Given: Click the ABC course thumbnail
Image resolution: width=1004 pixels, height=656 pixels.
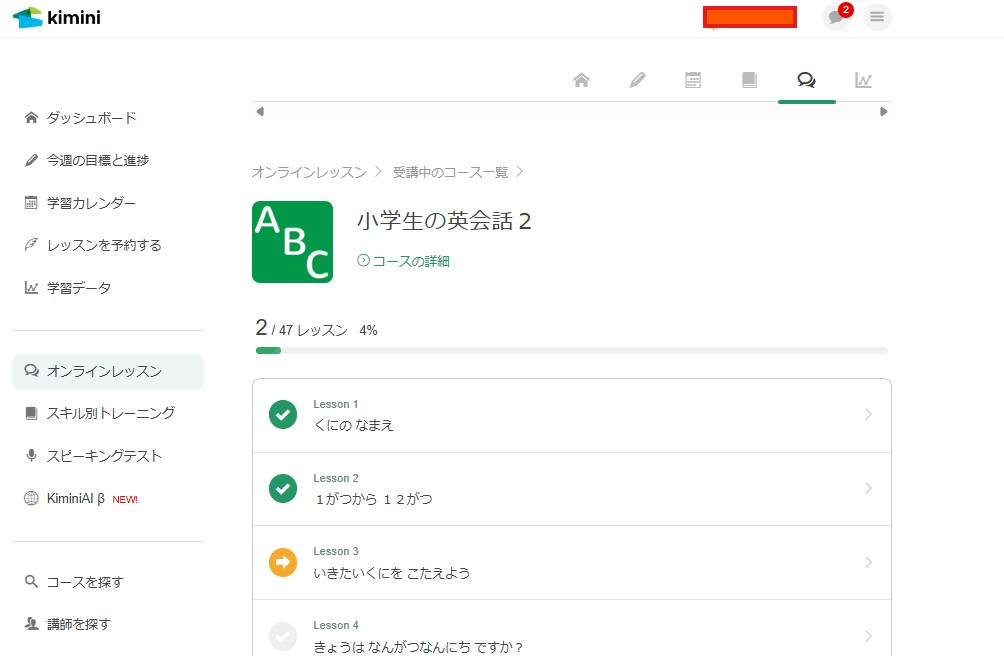Looking at the screenshot, I should [x=292, y=242].
